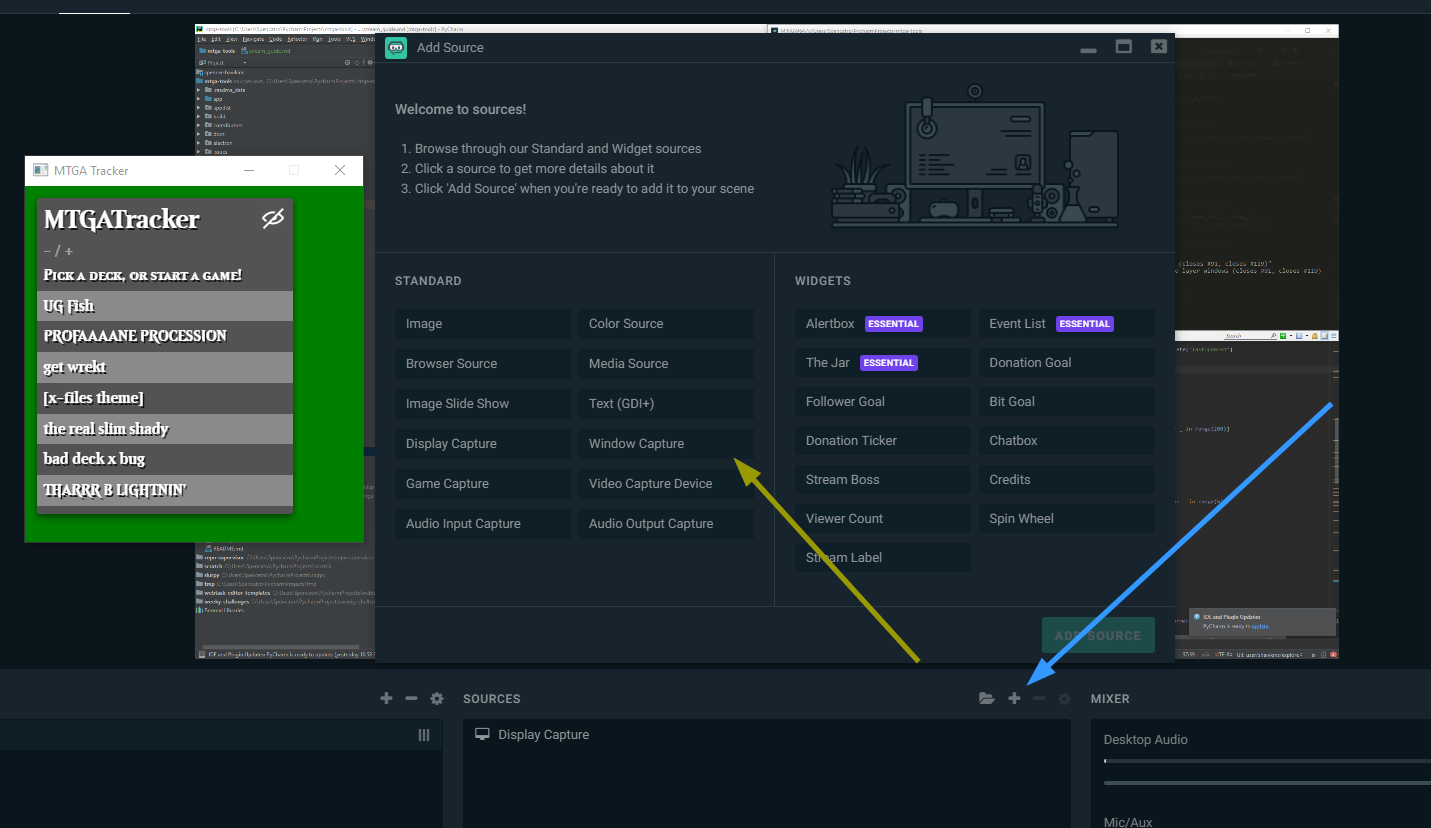Select [x-files theme] deck
1431x828 pixels.
(165, 398)
